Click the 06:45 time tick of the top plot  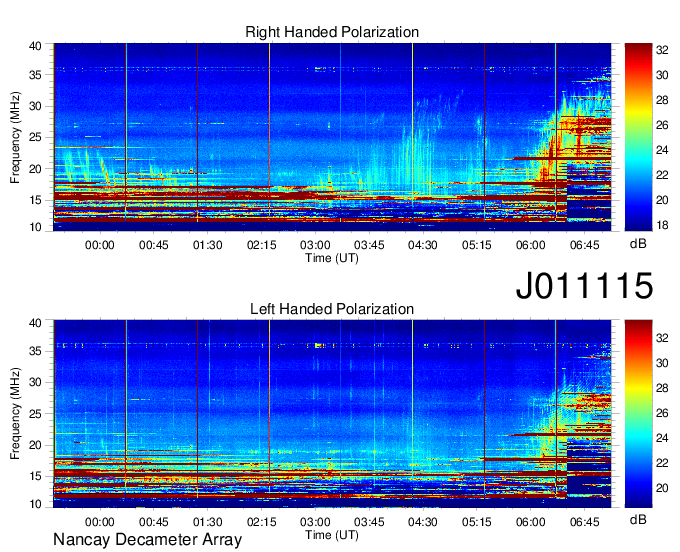pos(585,245)
